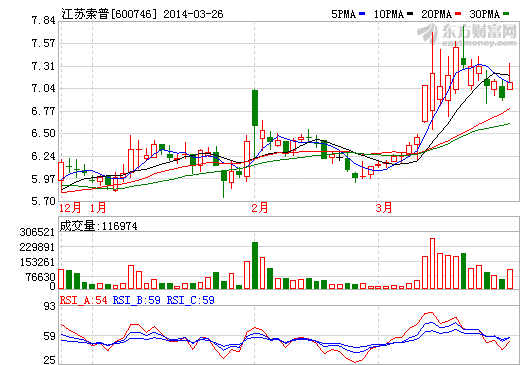Viewport: 520px width, 365px height.
Task: Click the 153261 volume axis label
Action: pyautogui.click(x=37, y=262)
